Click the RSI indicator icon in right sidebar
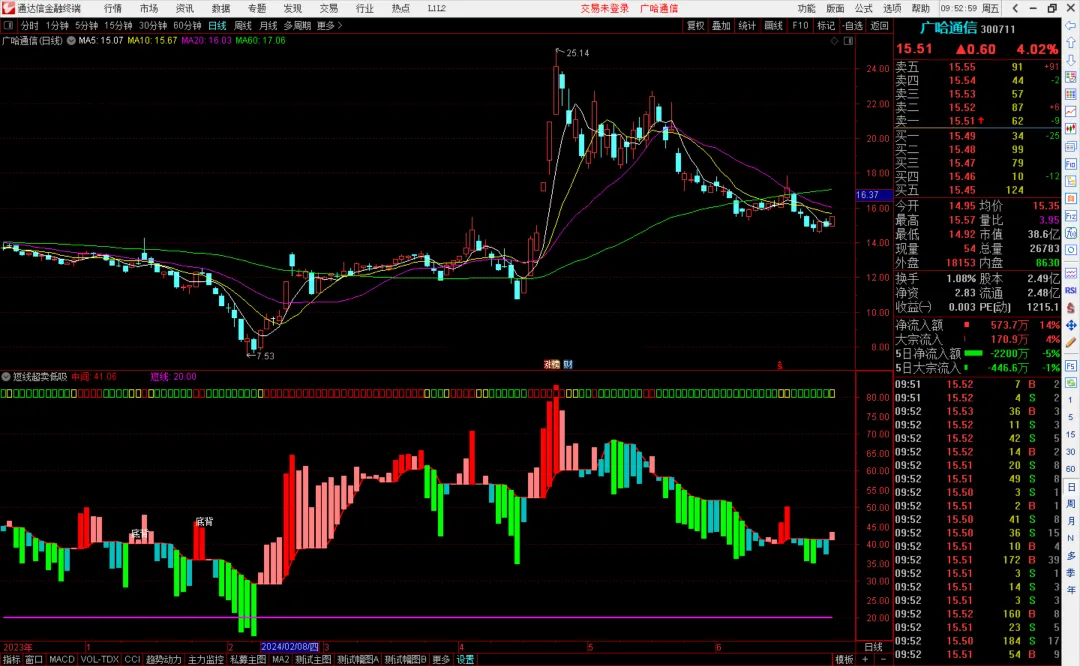This screenshot has height=666, width=1080. pos(1071,291)
